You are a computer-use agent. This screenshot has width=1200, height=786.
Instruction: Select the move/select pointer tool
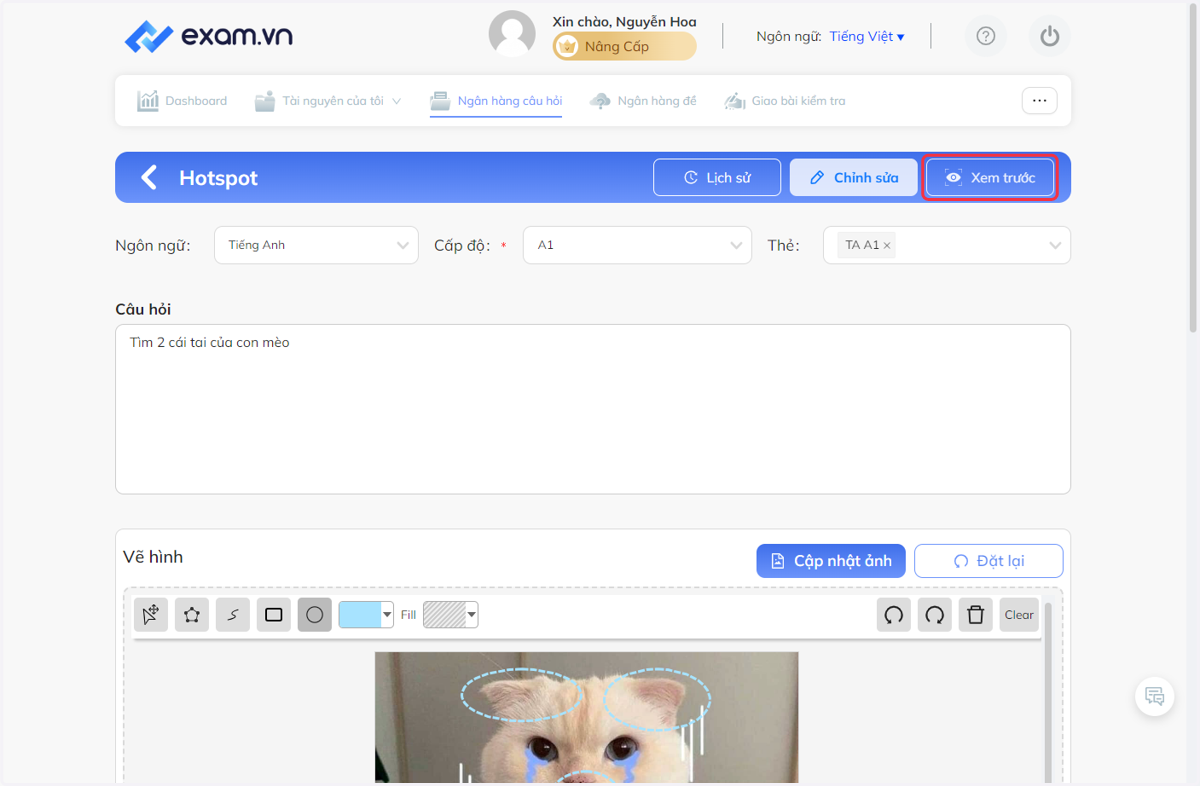pos(151,615)
